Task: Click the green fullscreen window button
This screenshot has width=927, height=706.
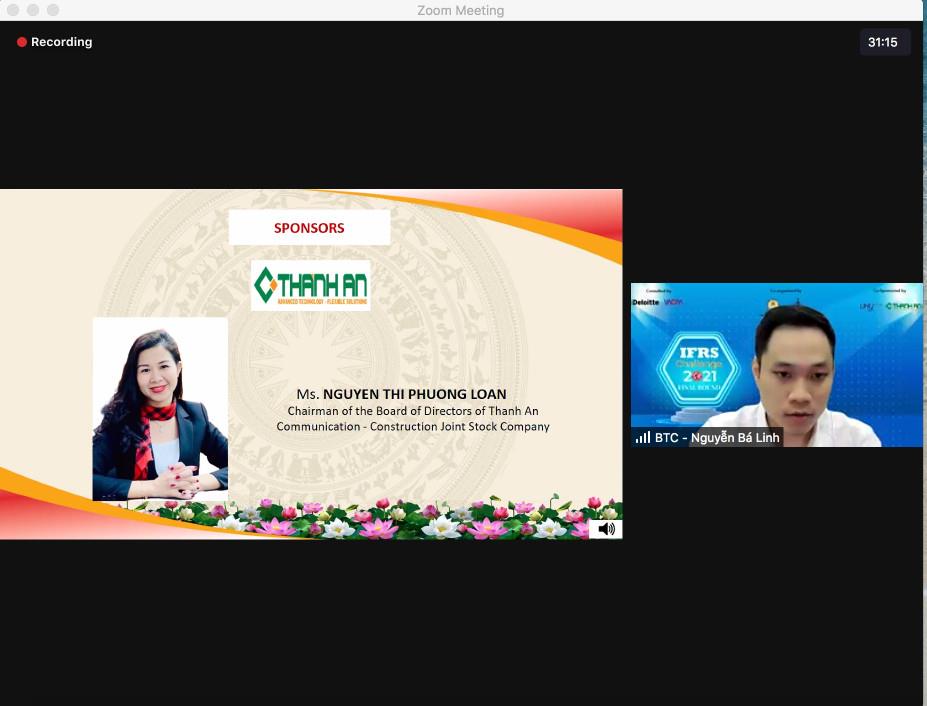Action: [53, 9]
